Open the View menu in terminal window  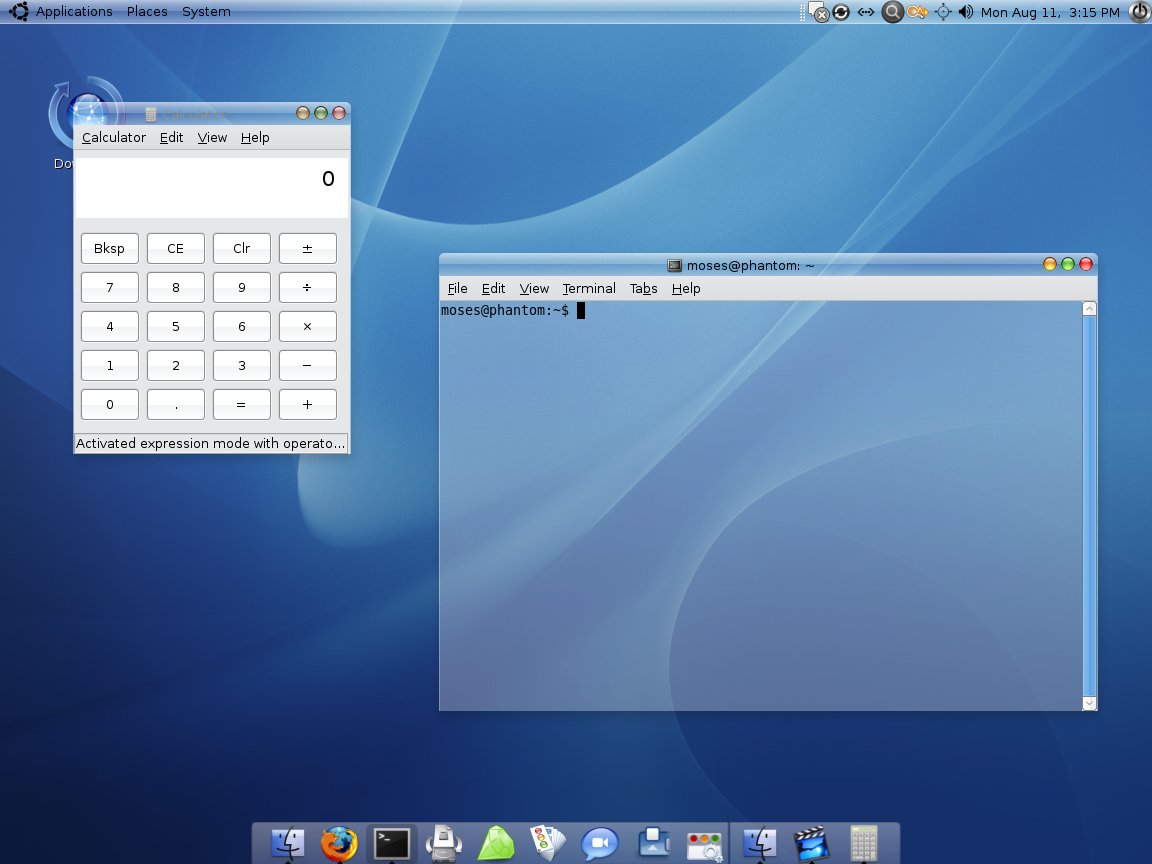pyautogui.click(x=534, y=289)
